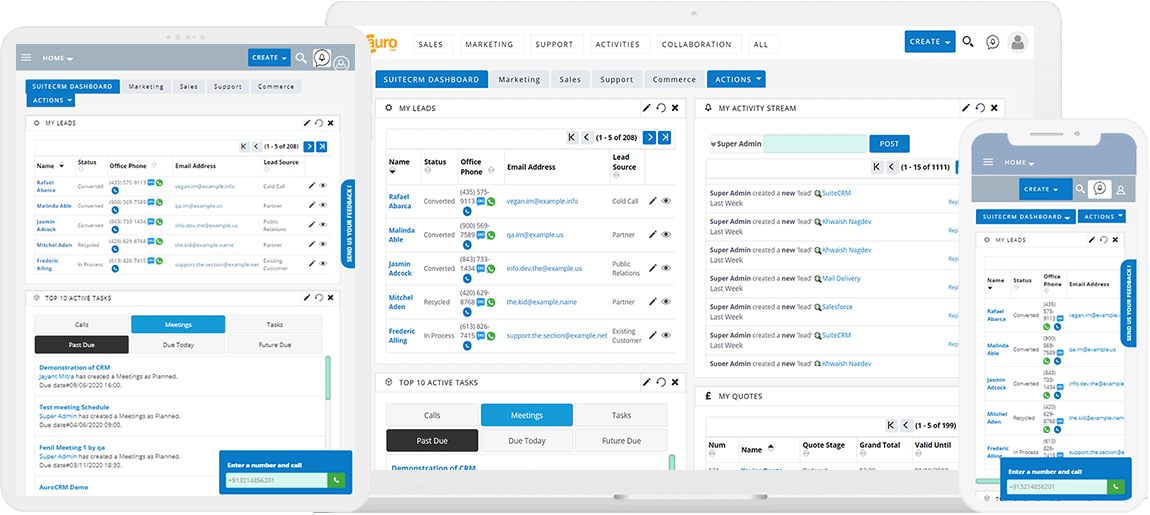Open search on the phone
The image size is (1150, 515).
click(1080, 189)
